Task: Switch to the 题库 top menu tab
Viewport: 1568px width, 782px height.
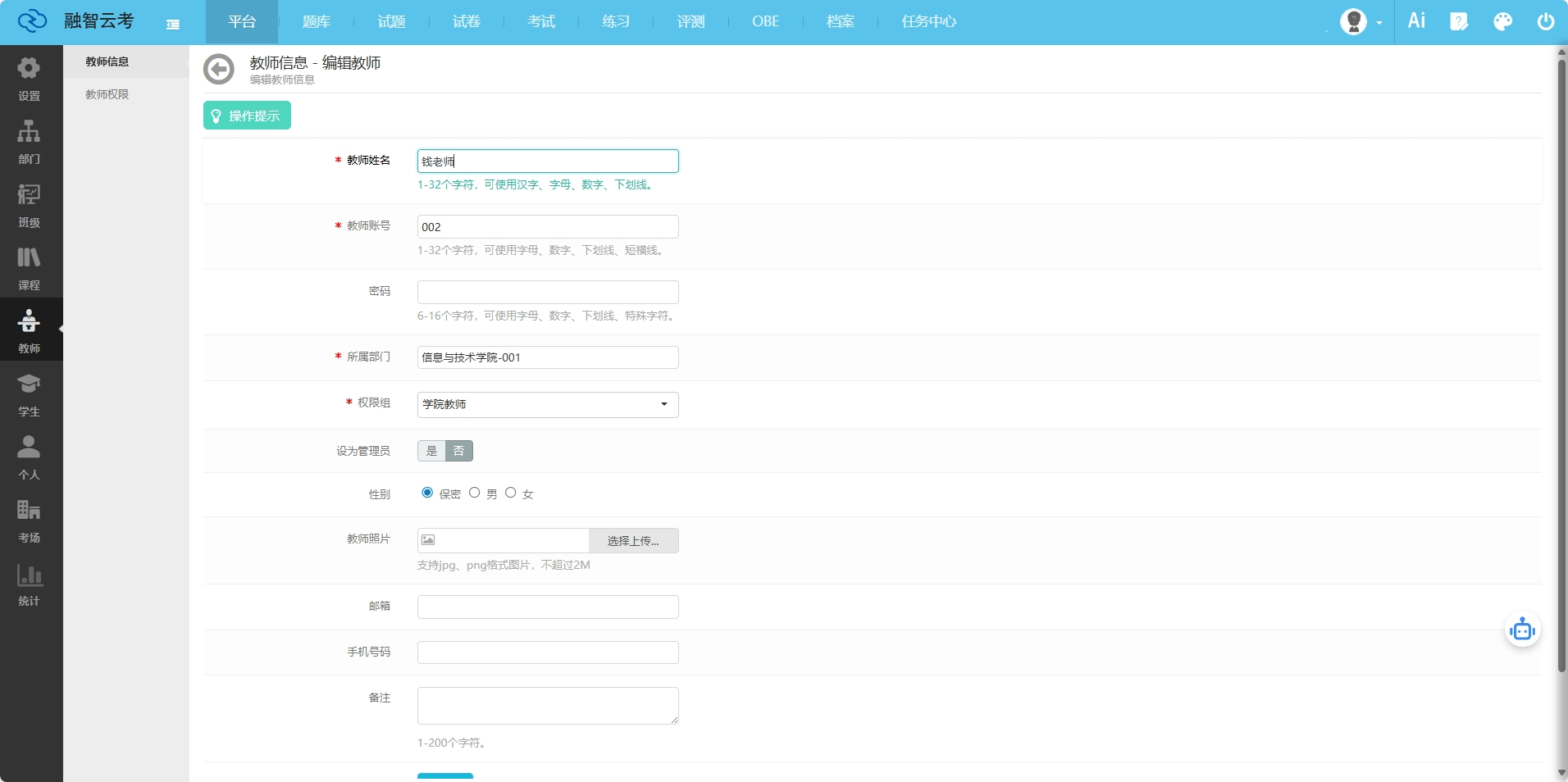Action: point(316,22)
